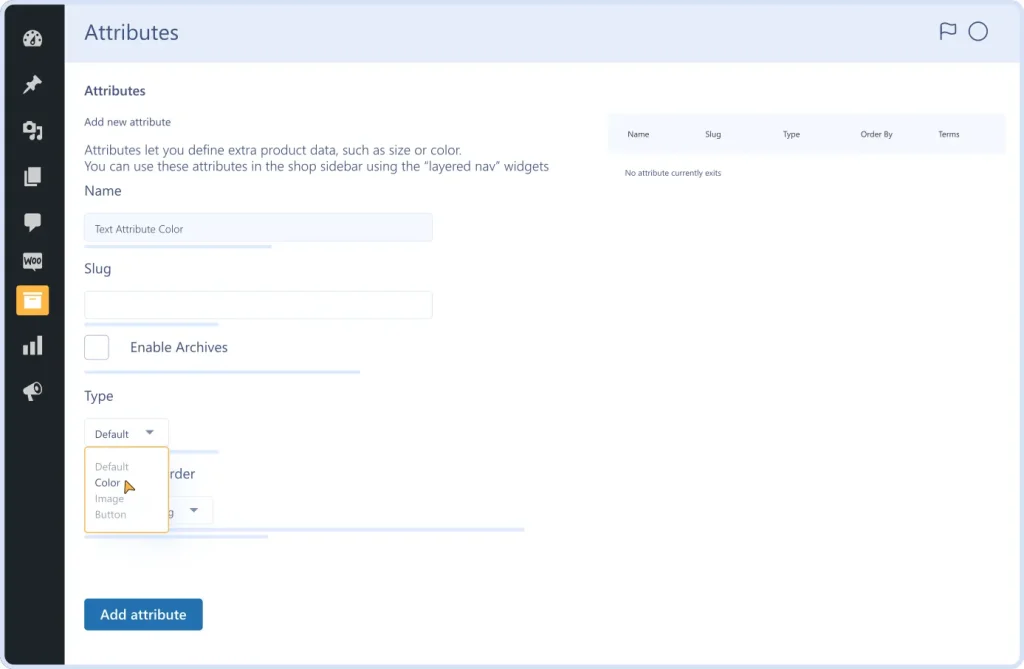Click the empty Slug input field
Screen dimensions: 1024x669
point(257,305)
